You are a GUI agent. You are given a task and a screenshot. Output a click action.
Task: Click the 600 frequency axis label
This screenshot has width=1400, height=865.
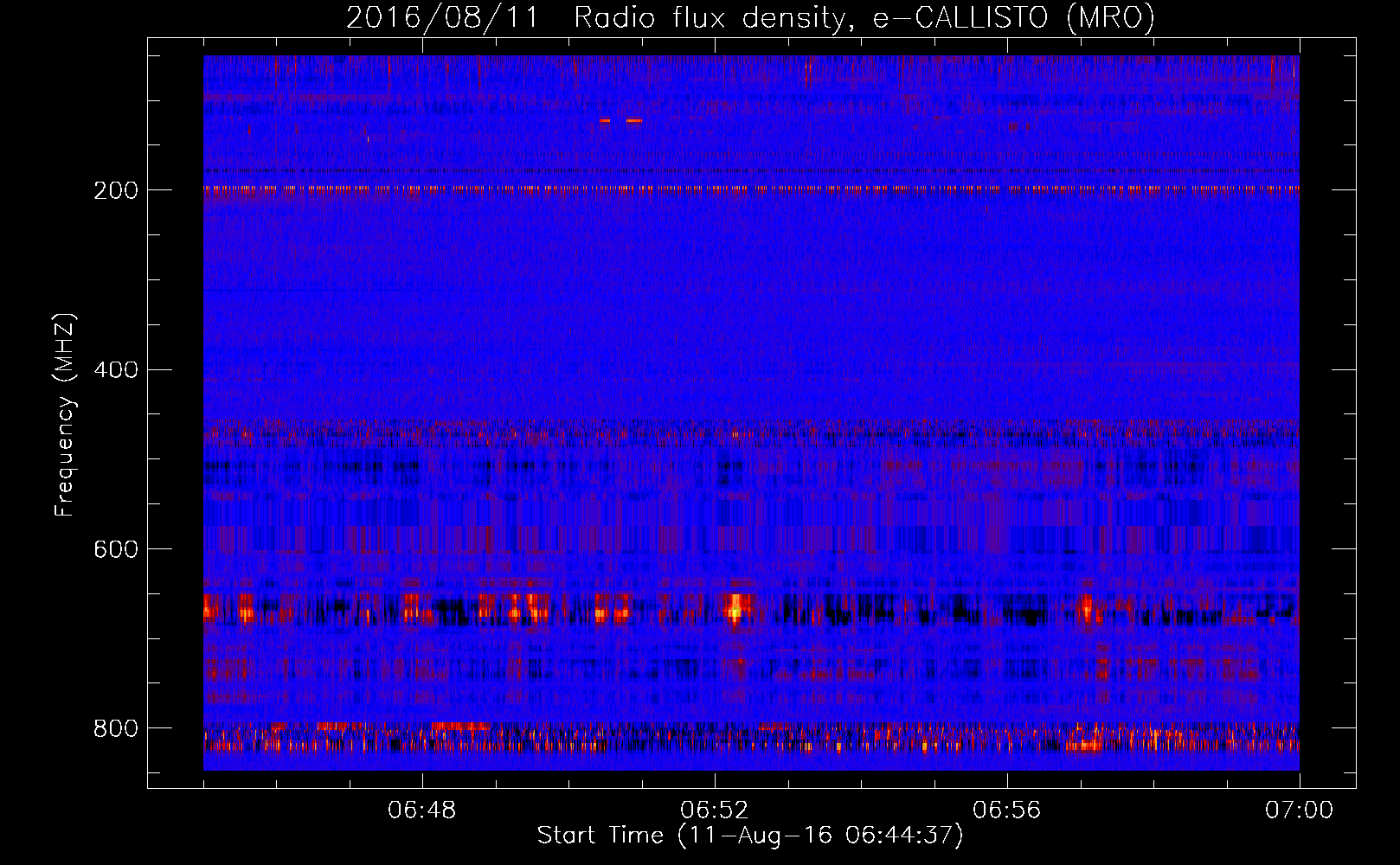tap(115, 549)
